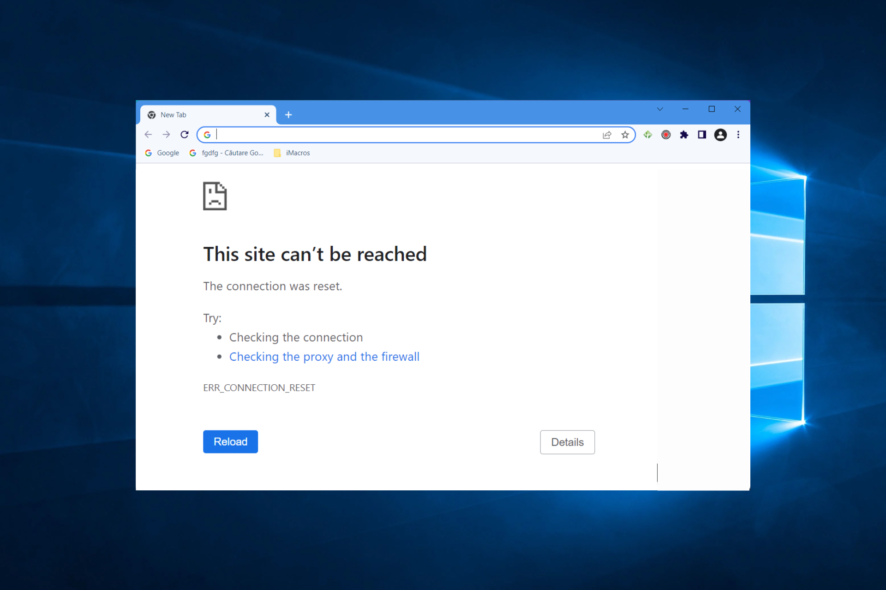Screen dimensions: 886x590
Task: Open the fgdfg - Căutare Go... bookmark
Action: [226, 153]
